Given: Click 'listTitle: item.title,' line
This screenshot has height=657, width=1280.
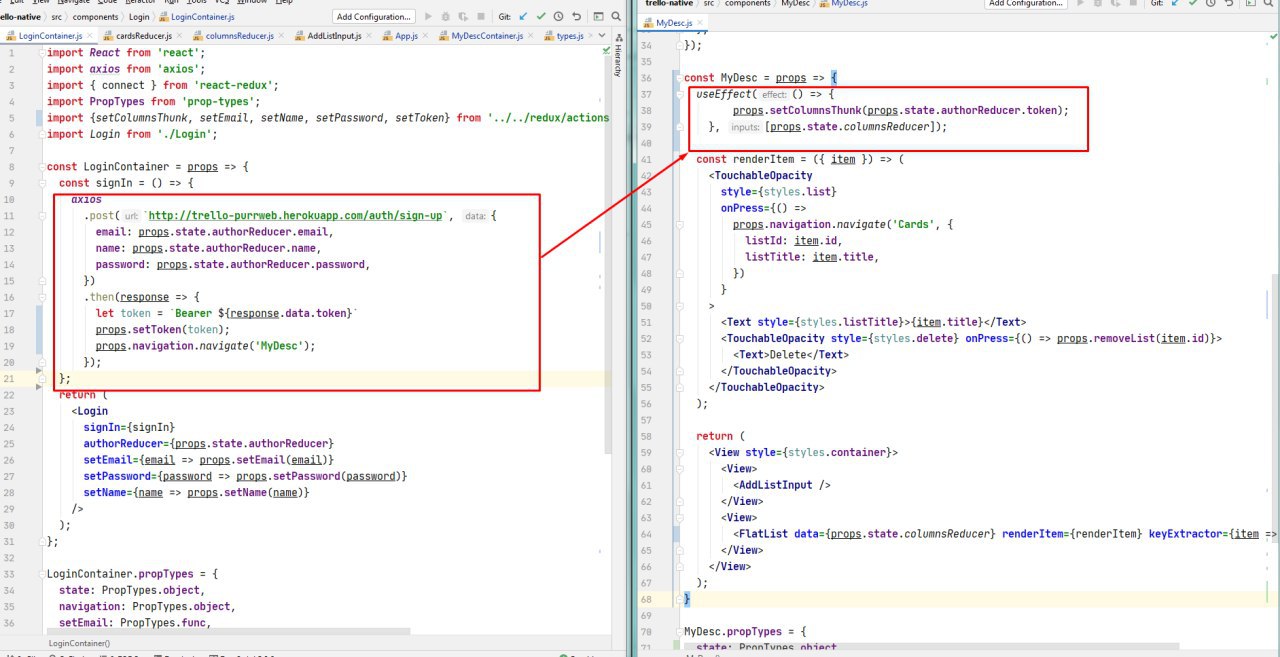Looking at the screenshot, I should click(812, 257).
